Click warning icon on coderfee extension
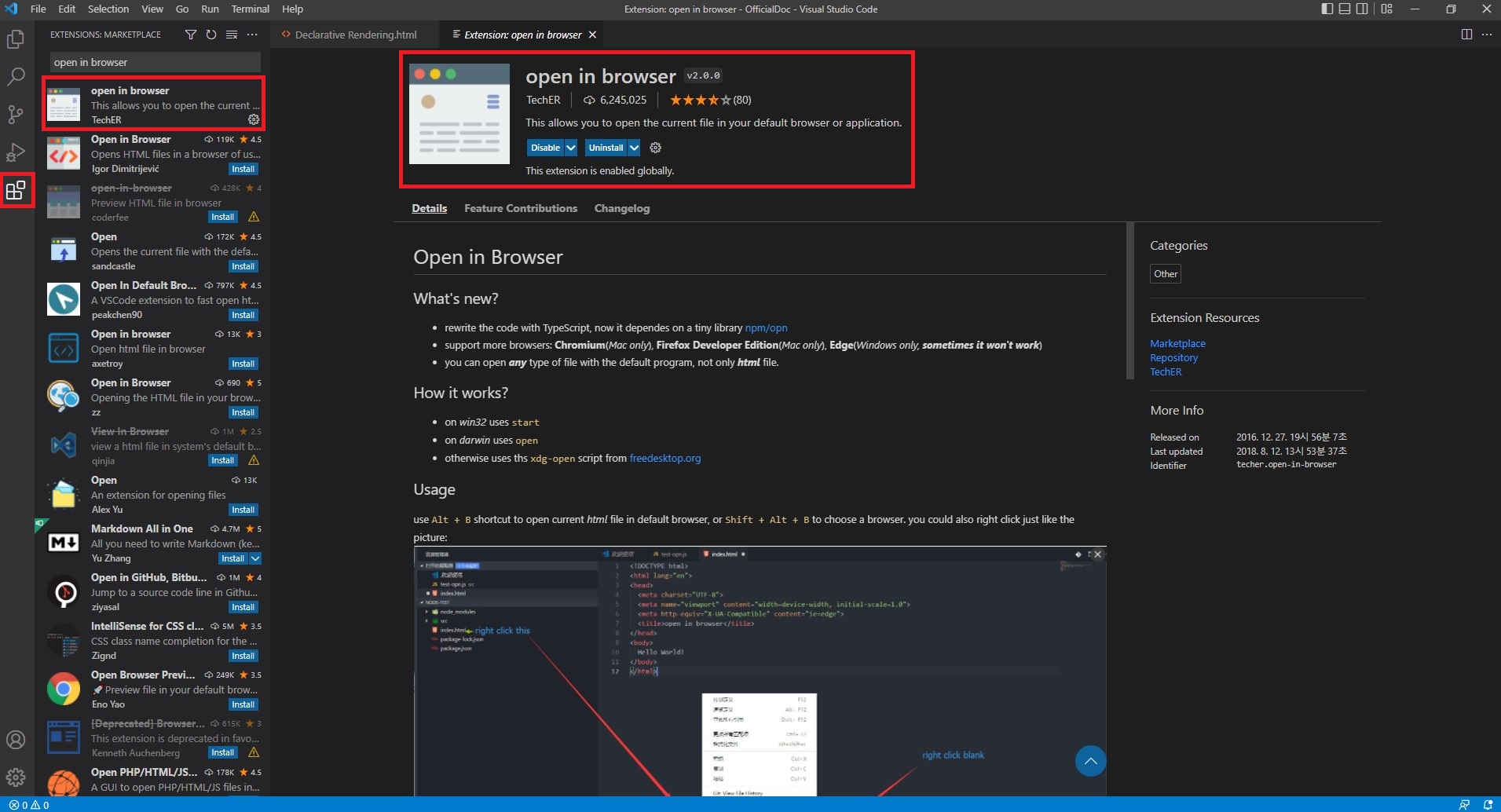 pyautogui.click(x=254, y=217)
